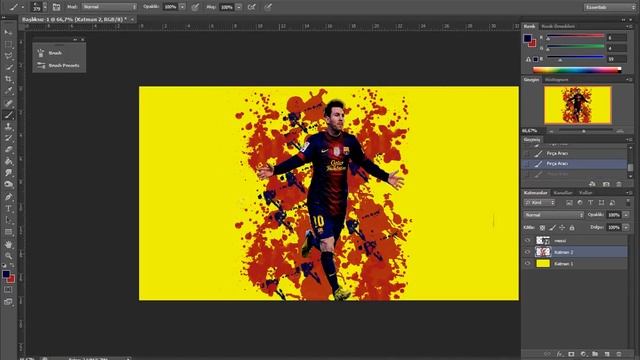Screen dimensions: 640x360
Task: Open the Gezgin navigator tab
Action: [x=531, y=80]
